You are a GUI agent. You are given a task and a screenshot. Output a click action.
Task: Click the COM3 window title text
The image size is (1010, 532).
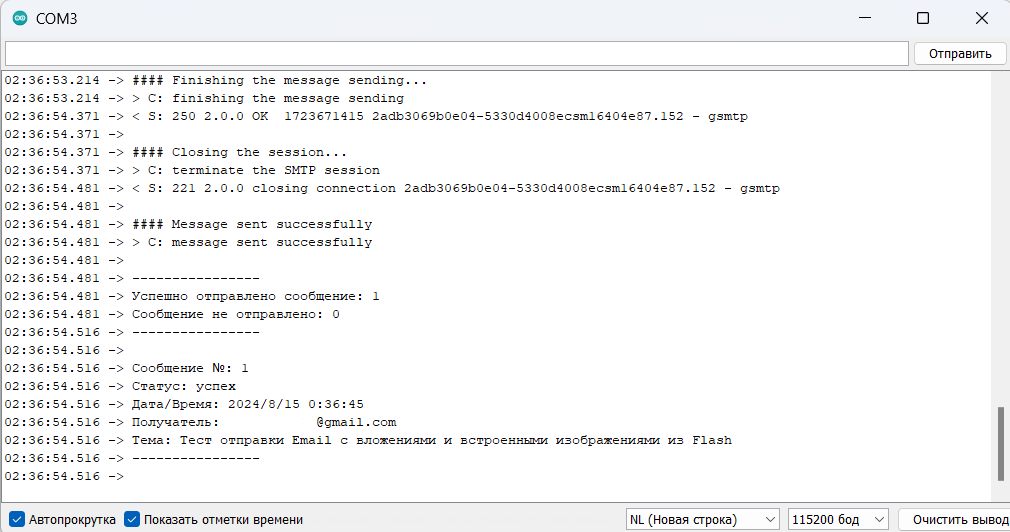click(x=57, y=19)
